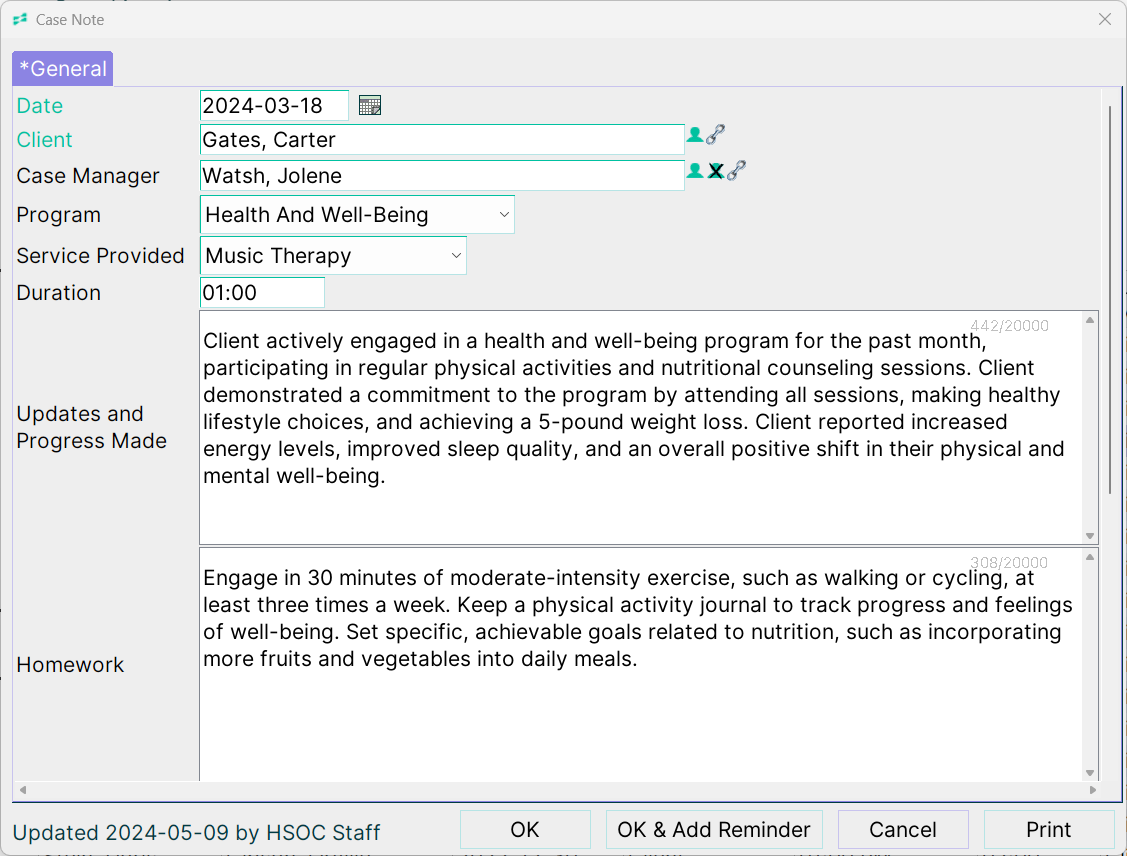Click the chain link icon beside Case Manager

click(x=737, y=171)
